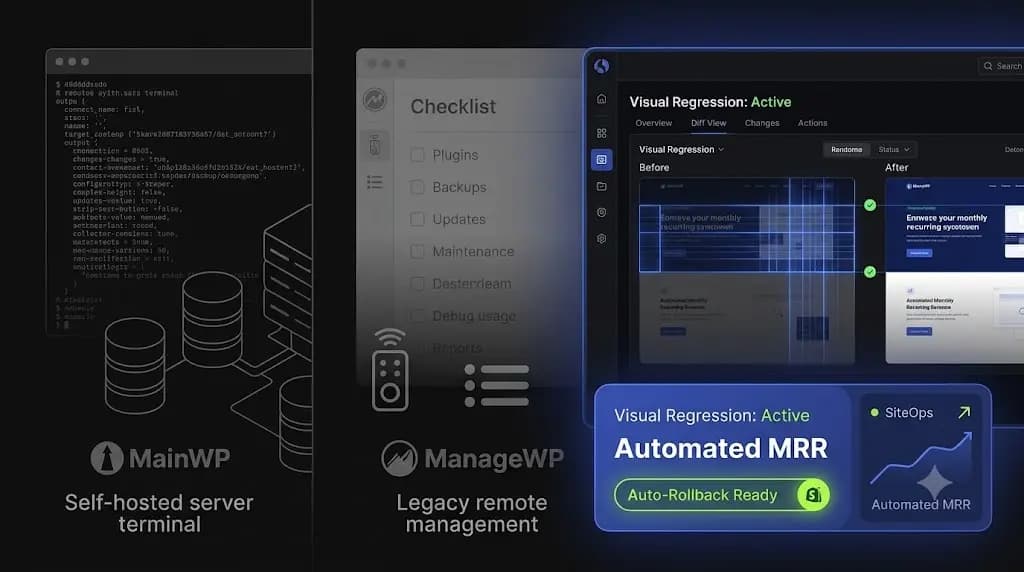Open the home icon in dark sidebar
Viewport: 1024px width, 572px height.
[x=601, y=99]
